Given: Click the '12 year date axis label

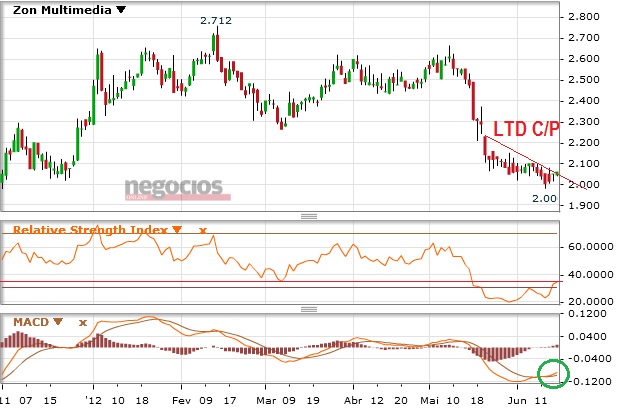Looking at the screenshot, I should click(x=95, y=400).
